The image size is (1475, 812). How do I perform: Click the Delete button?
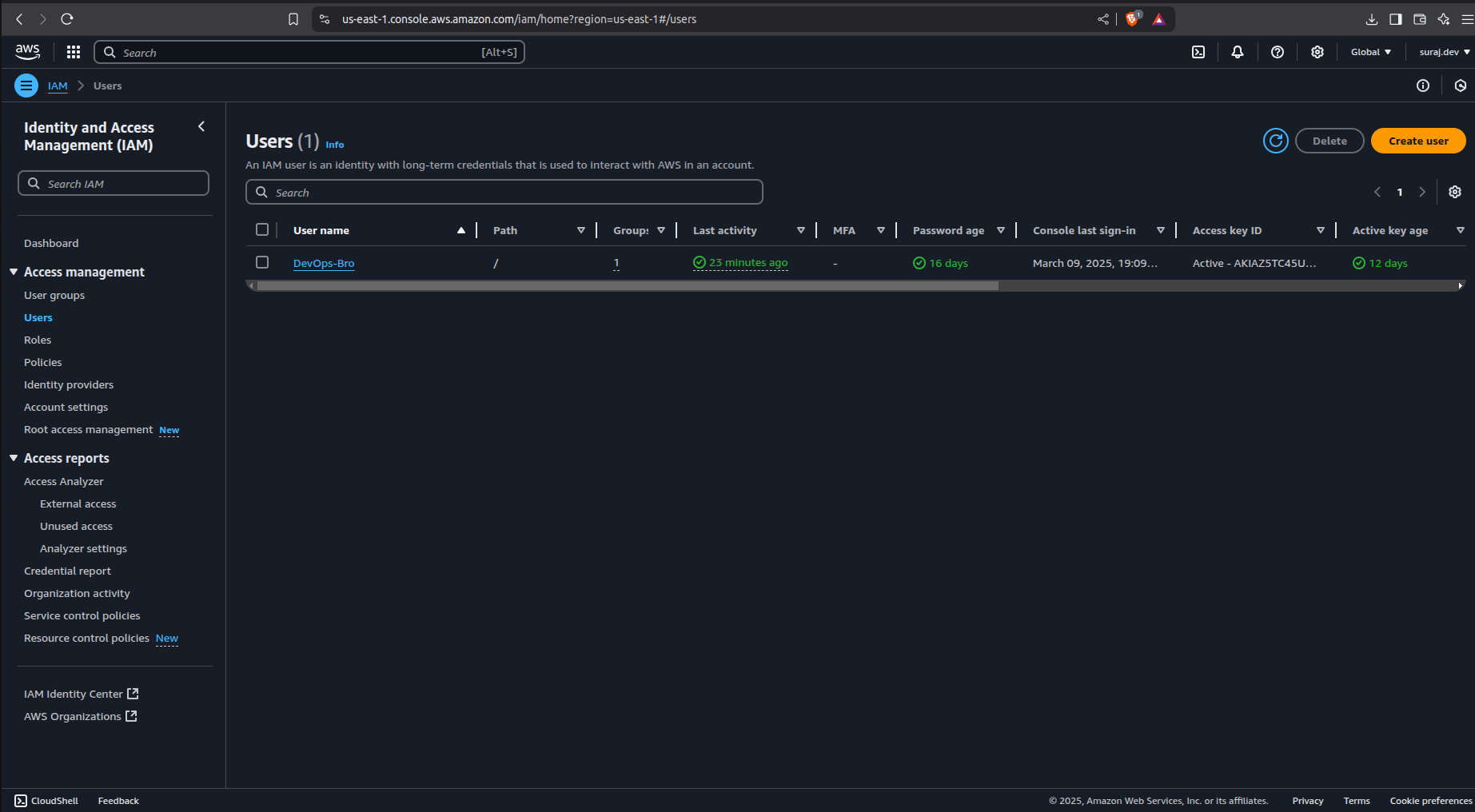1329,141
